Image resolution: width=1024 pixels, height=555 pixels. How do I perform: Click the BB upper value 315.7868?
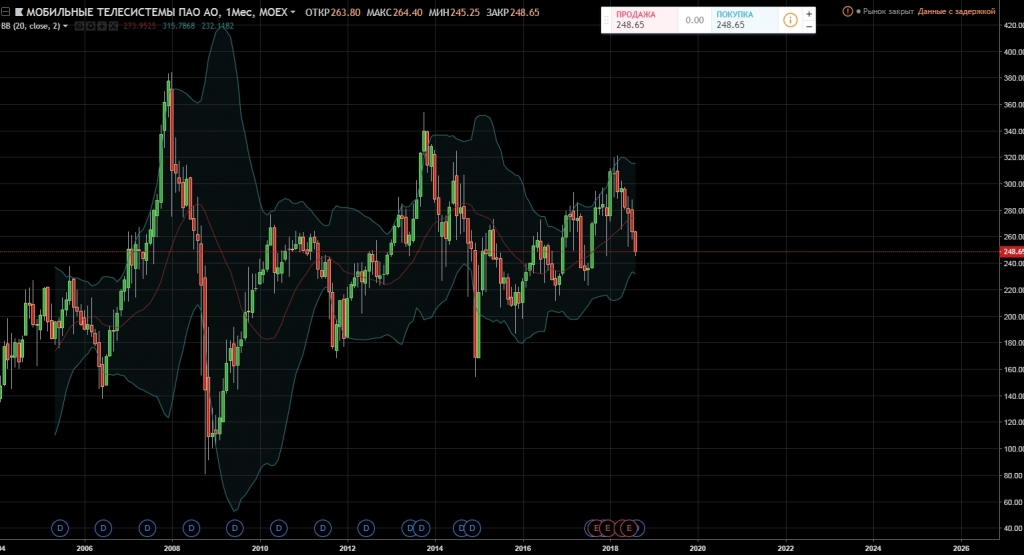point(178,26)
